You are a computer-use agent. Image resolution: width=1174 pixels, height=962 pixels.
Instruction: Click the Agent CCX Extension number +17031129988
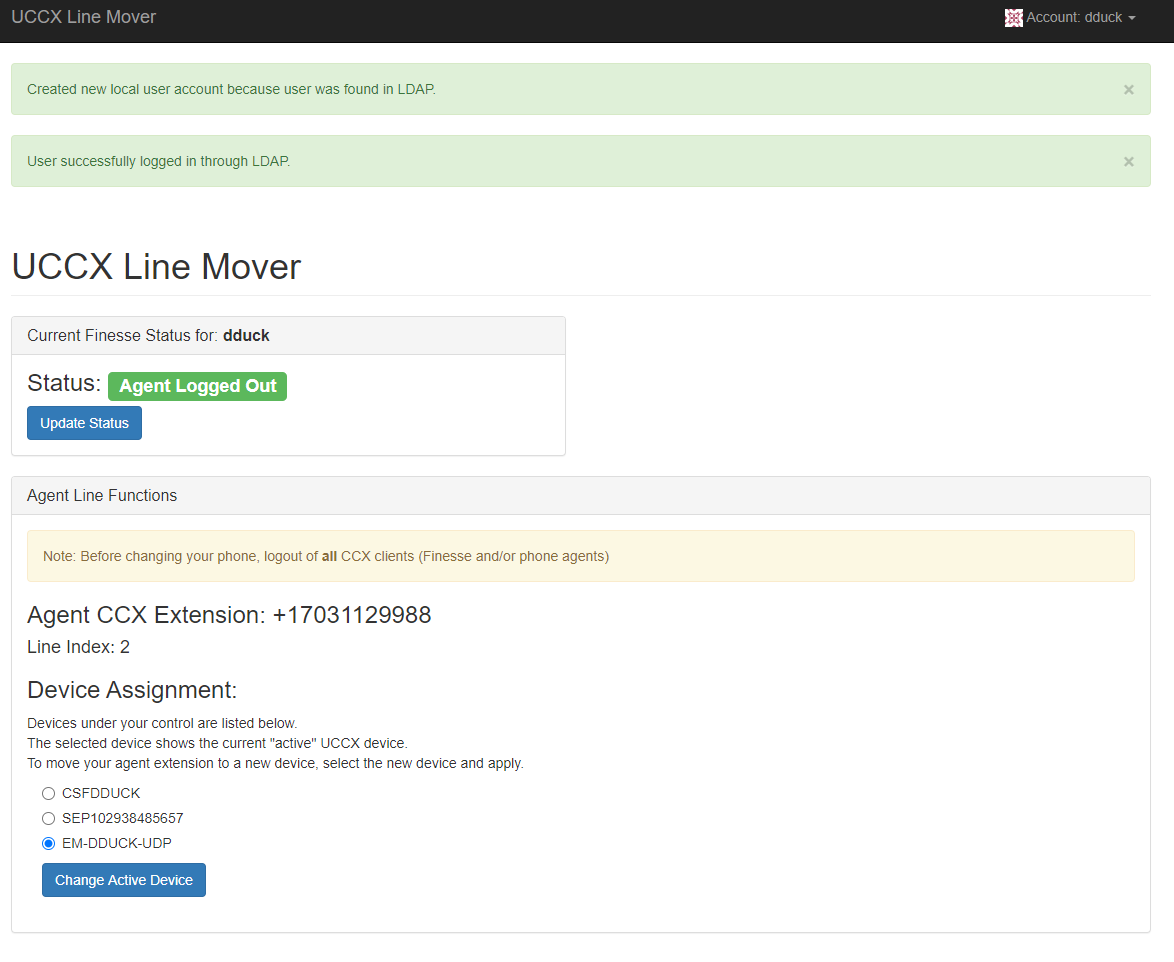coord(352,615)
